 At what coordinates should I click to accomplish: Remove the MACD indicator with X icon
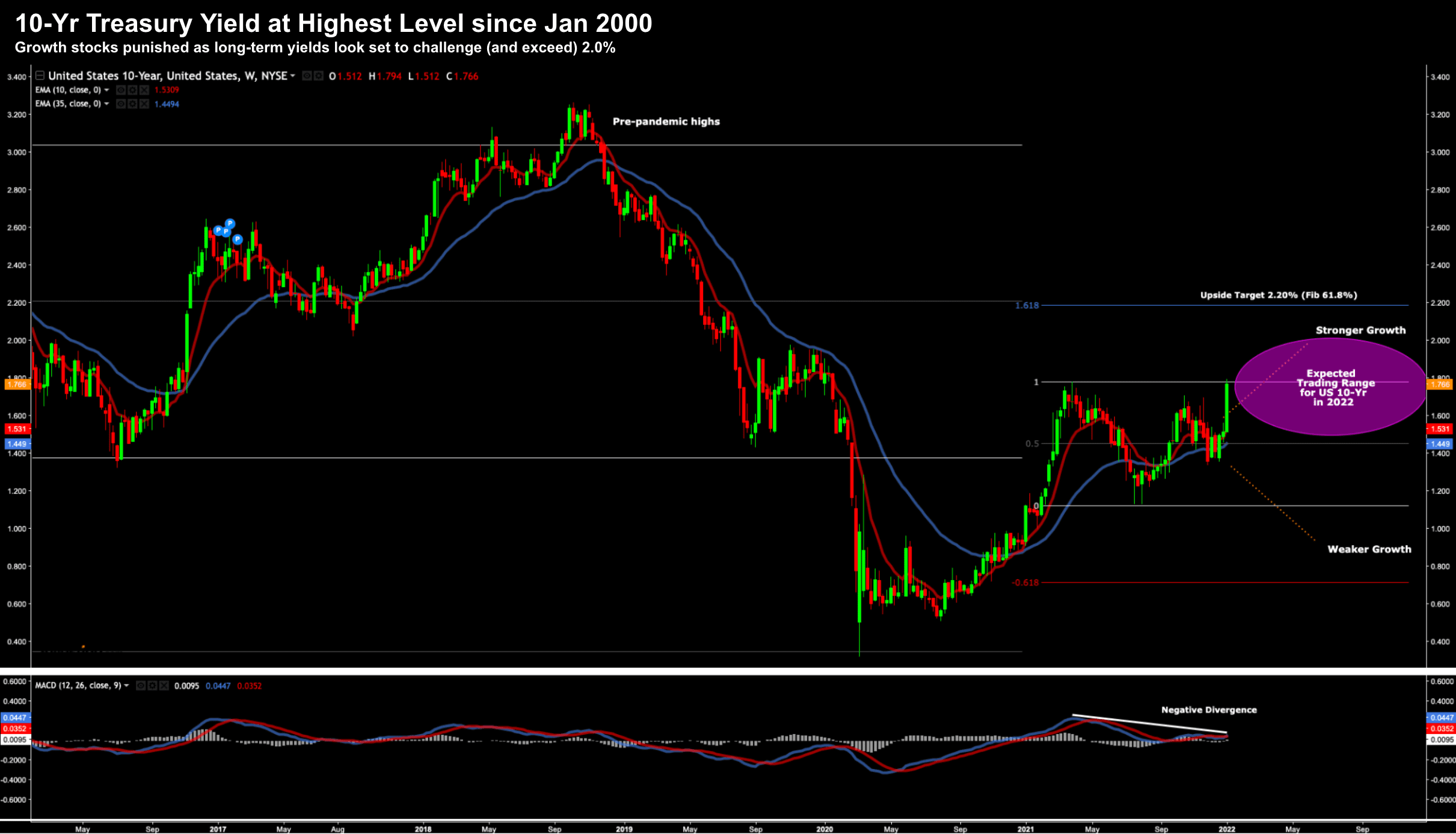pyautogui.click(x=164, y=685)
